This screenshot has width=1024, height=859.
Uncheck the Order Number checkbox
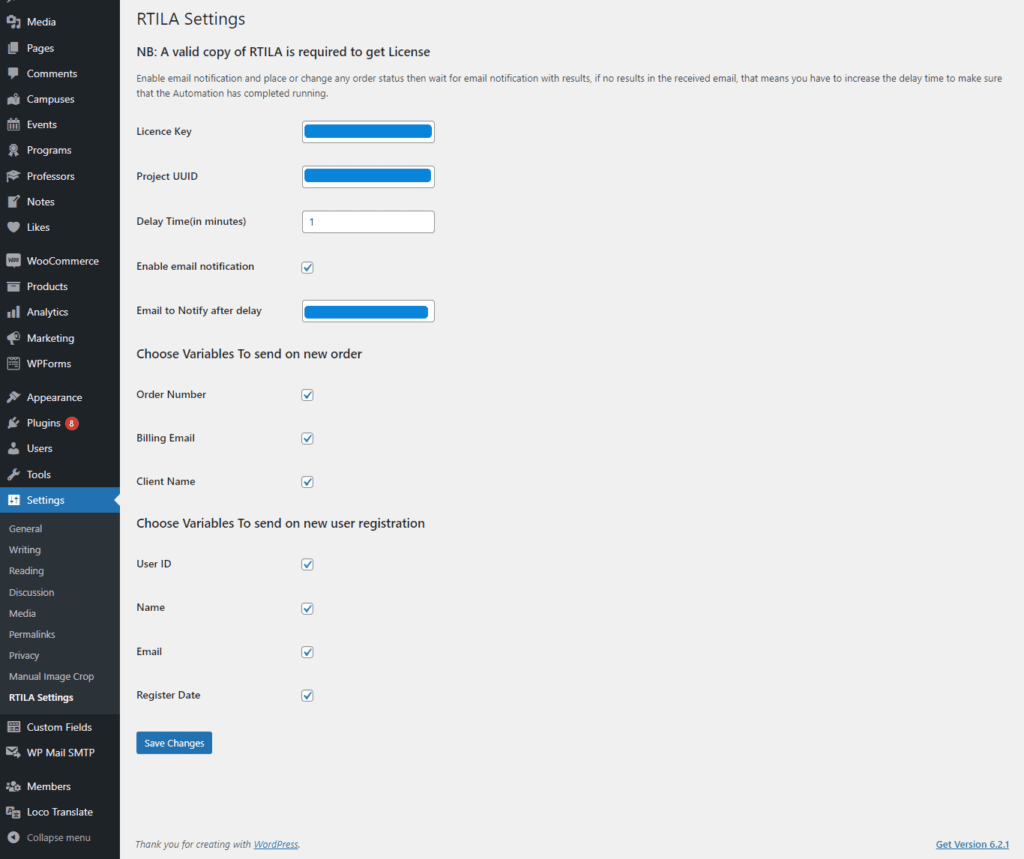tap(307, 395)
